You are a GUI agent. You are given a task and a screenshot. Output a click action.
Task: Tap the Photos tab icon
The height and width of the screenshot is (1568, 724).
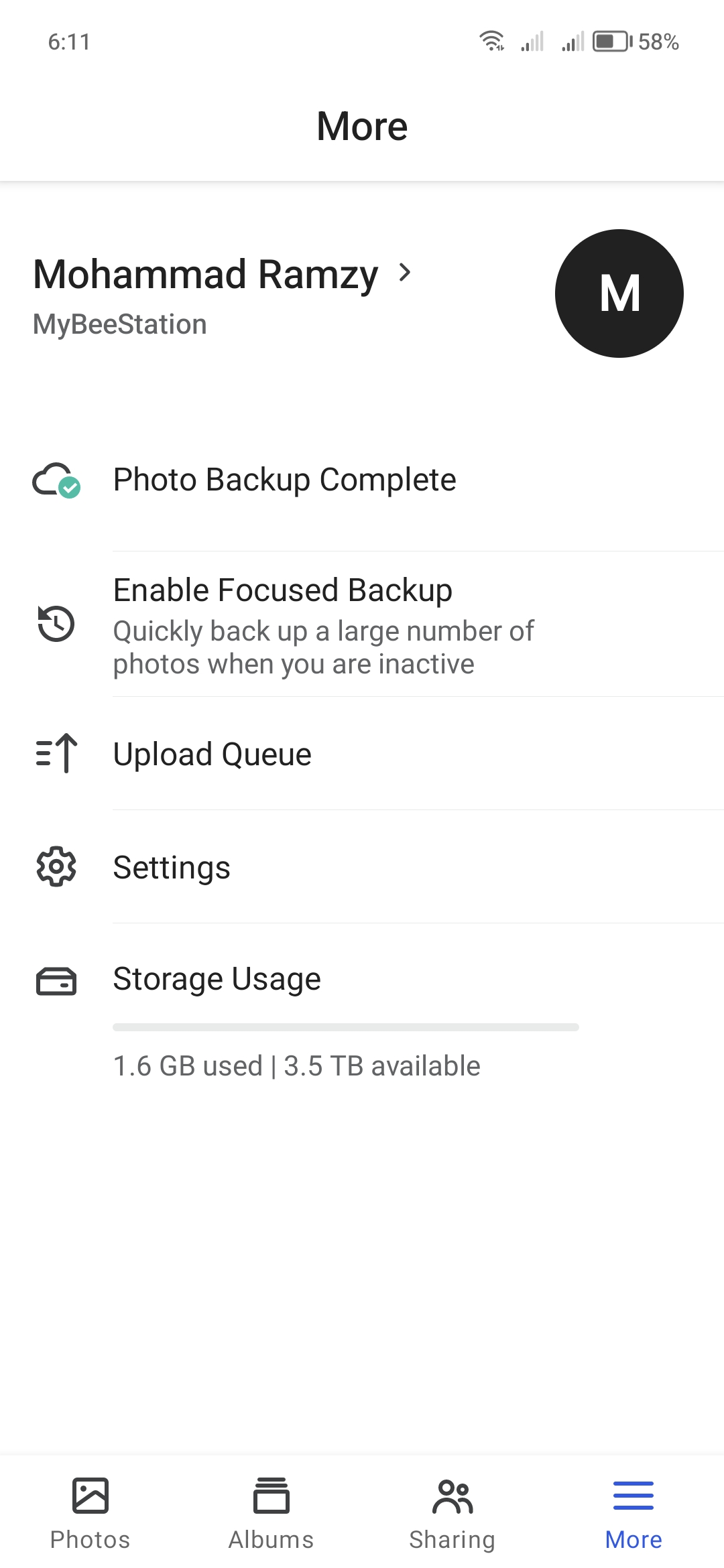[90, 1496]
